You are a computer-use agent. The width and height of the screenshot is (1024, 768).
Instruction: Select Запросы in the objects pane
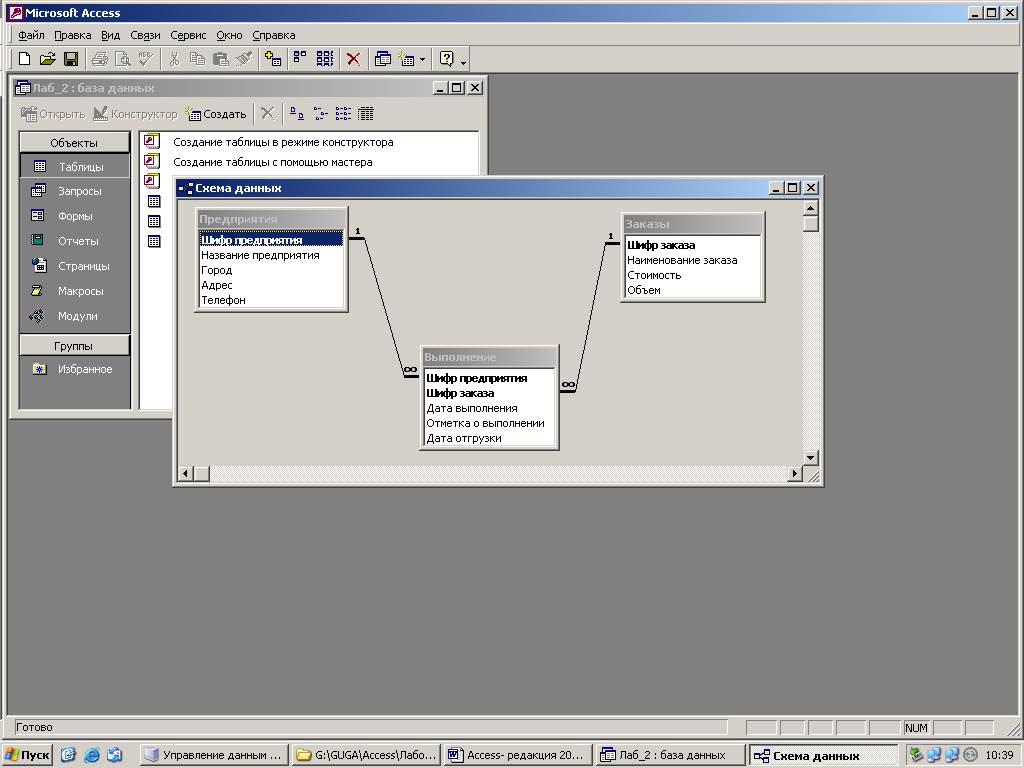click(x=74, y=191)
